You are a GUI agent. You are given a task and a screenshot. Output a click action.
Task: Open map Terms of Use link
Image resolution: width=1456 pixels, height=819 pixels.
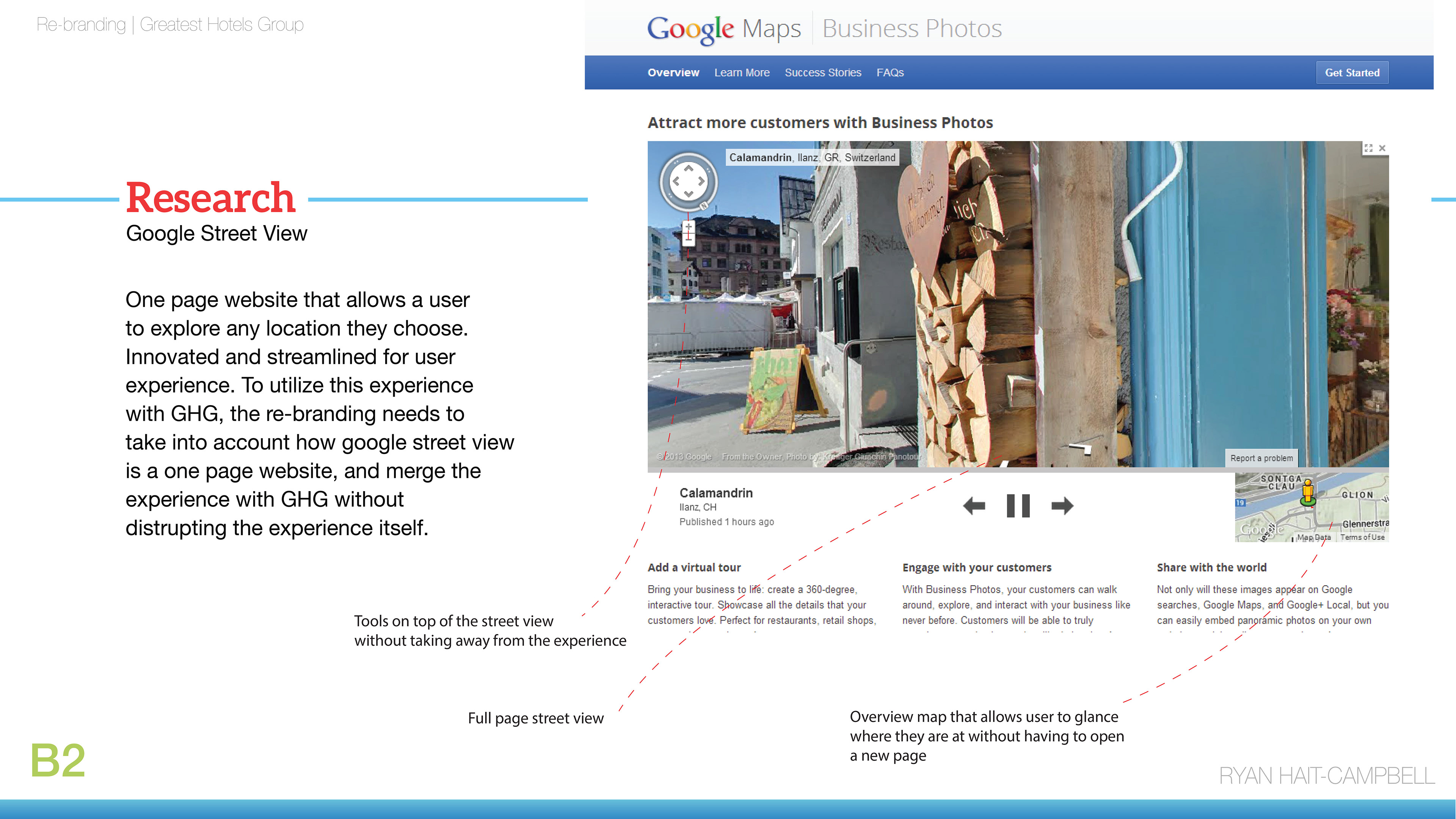1362,537
